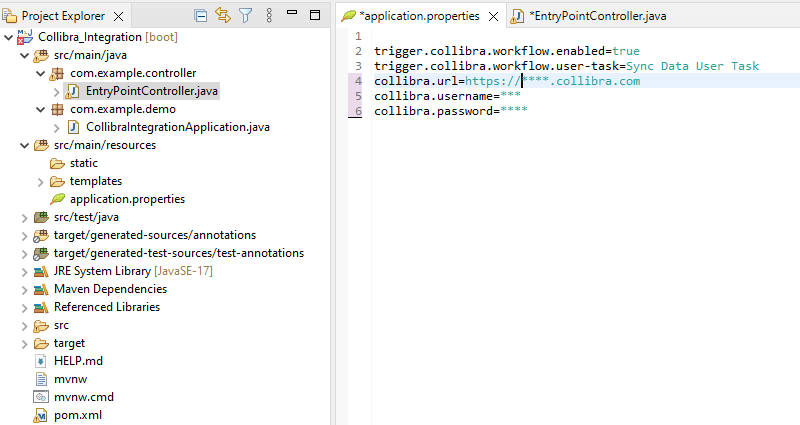This screenshot has width=800, height=425.
Task: Collapse the src/main/java folder
Action: tap(24, 55)
